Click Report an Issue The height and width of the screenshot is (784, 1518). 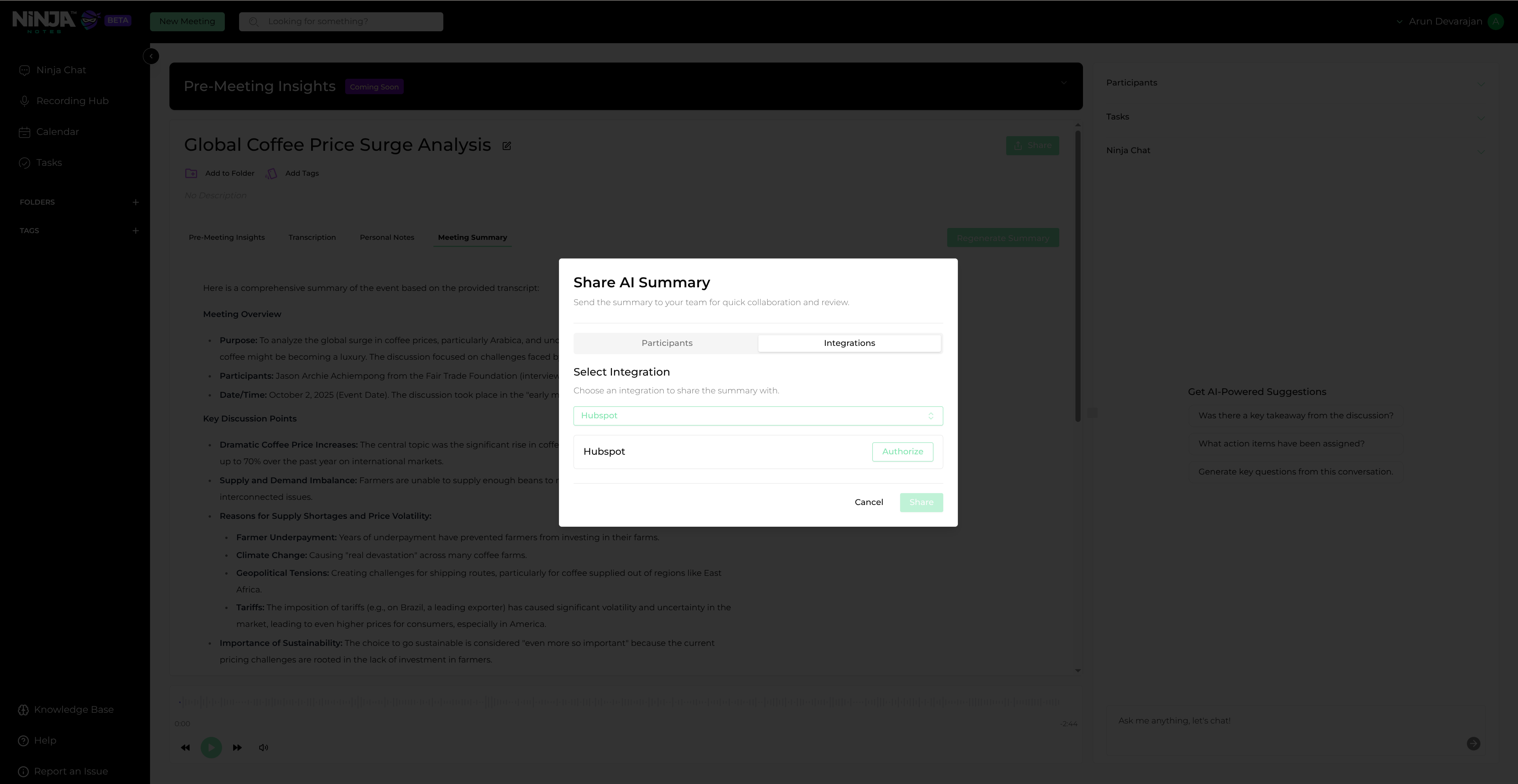63,772
